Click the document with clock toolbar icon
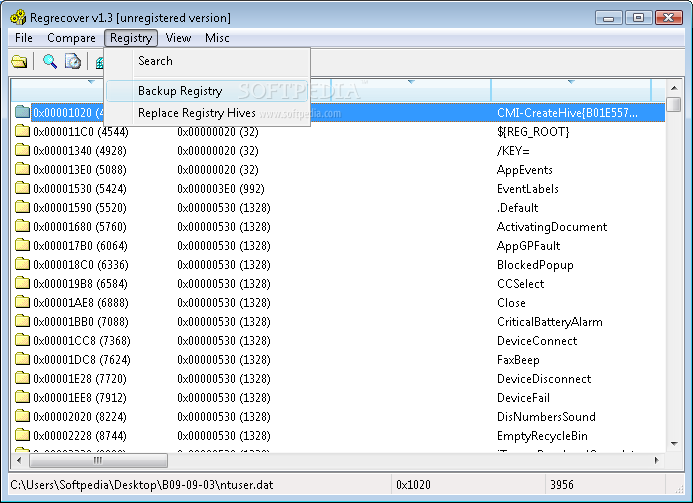693x503 pixels. pos(73,61)
